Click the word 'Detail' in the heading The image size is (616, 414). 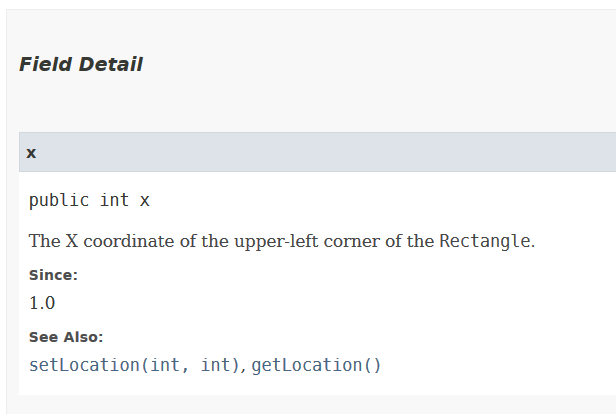pyautogui.click(x=111, y=65)
